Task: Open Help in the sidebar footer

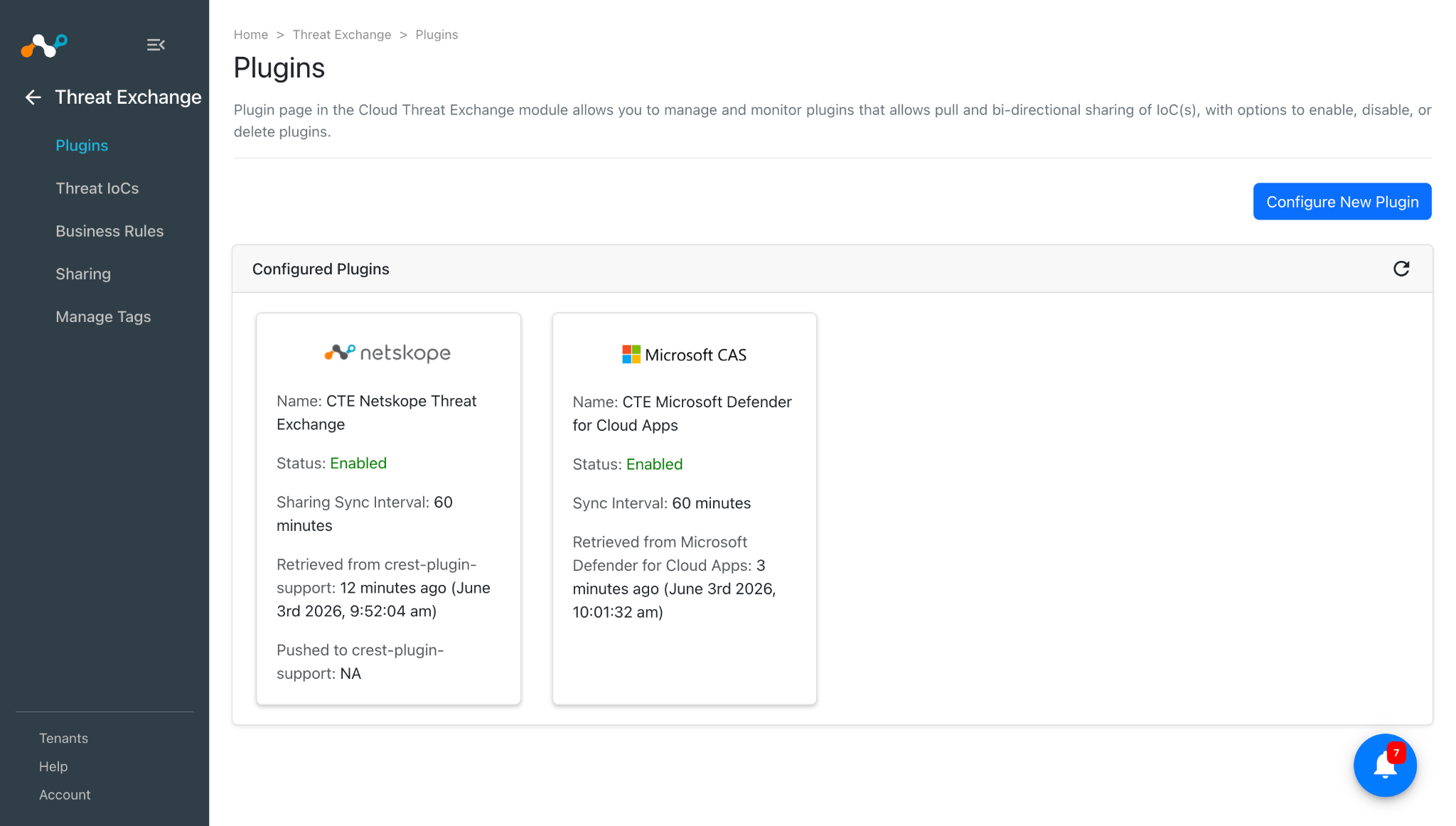Action: click(53, 766)
